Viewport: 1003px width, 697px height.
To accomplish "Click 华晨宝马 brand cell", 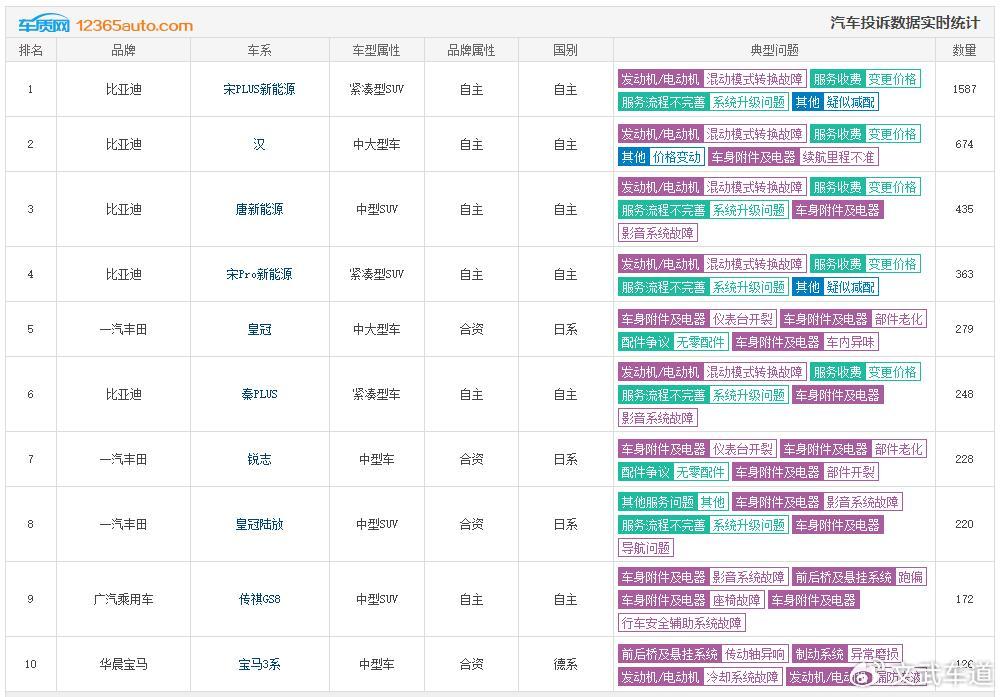I will pyautogui.click(x=123, y=664).
